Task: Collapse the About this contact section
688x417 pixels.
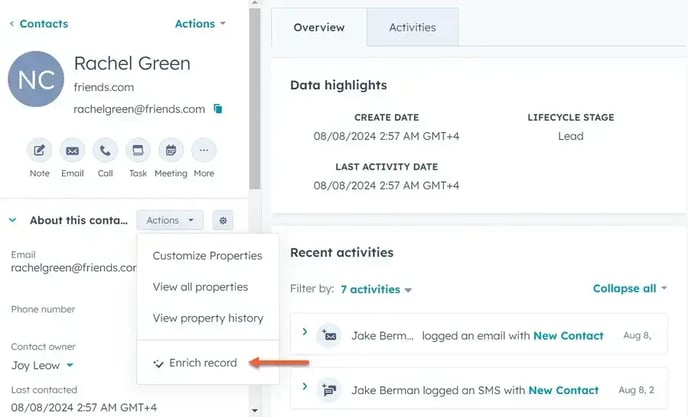Action: [x=13, y=220]
